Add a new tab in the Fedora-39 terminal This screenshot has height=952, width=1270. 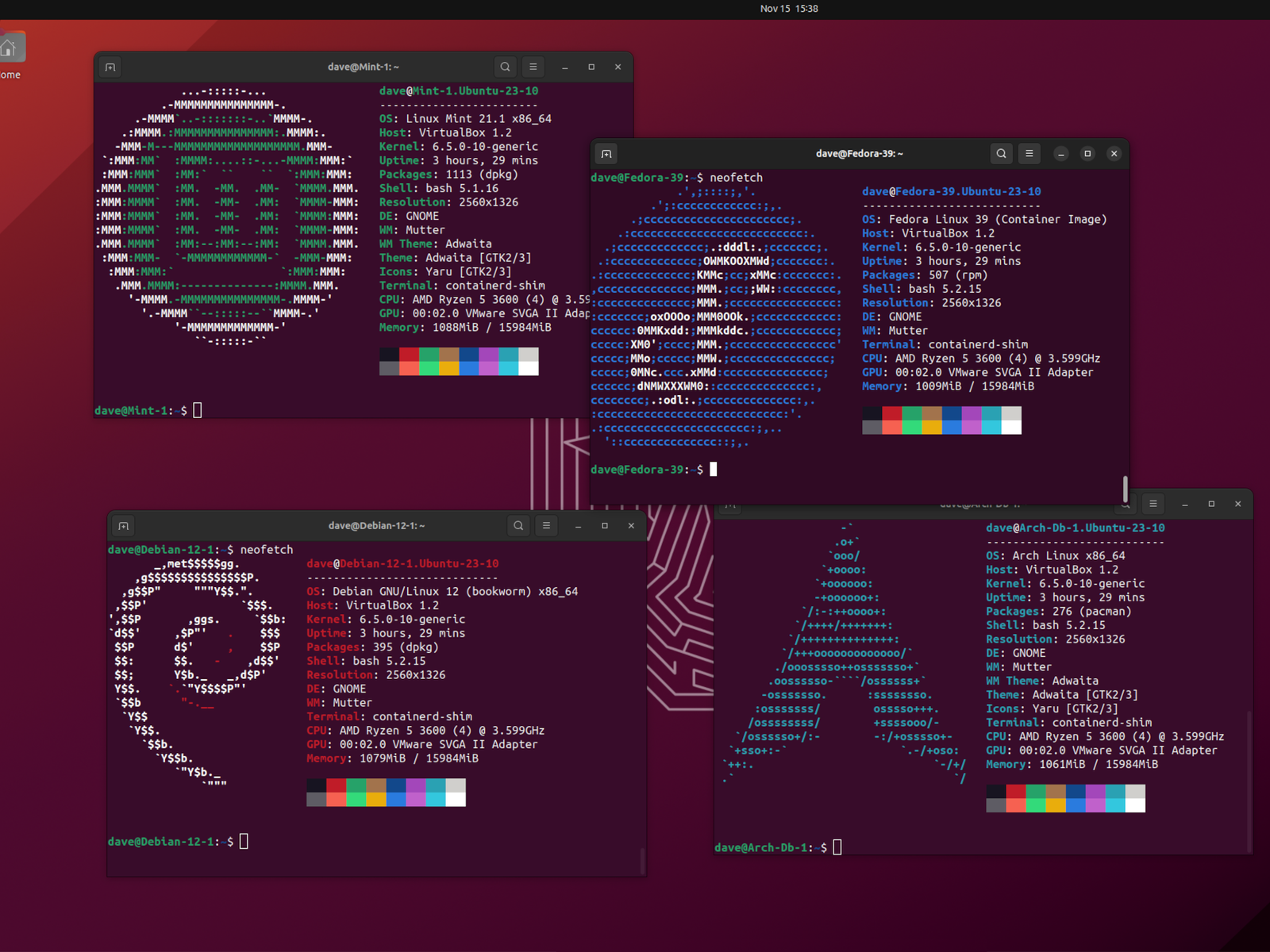(x=606, y=154)
